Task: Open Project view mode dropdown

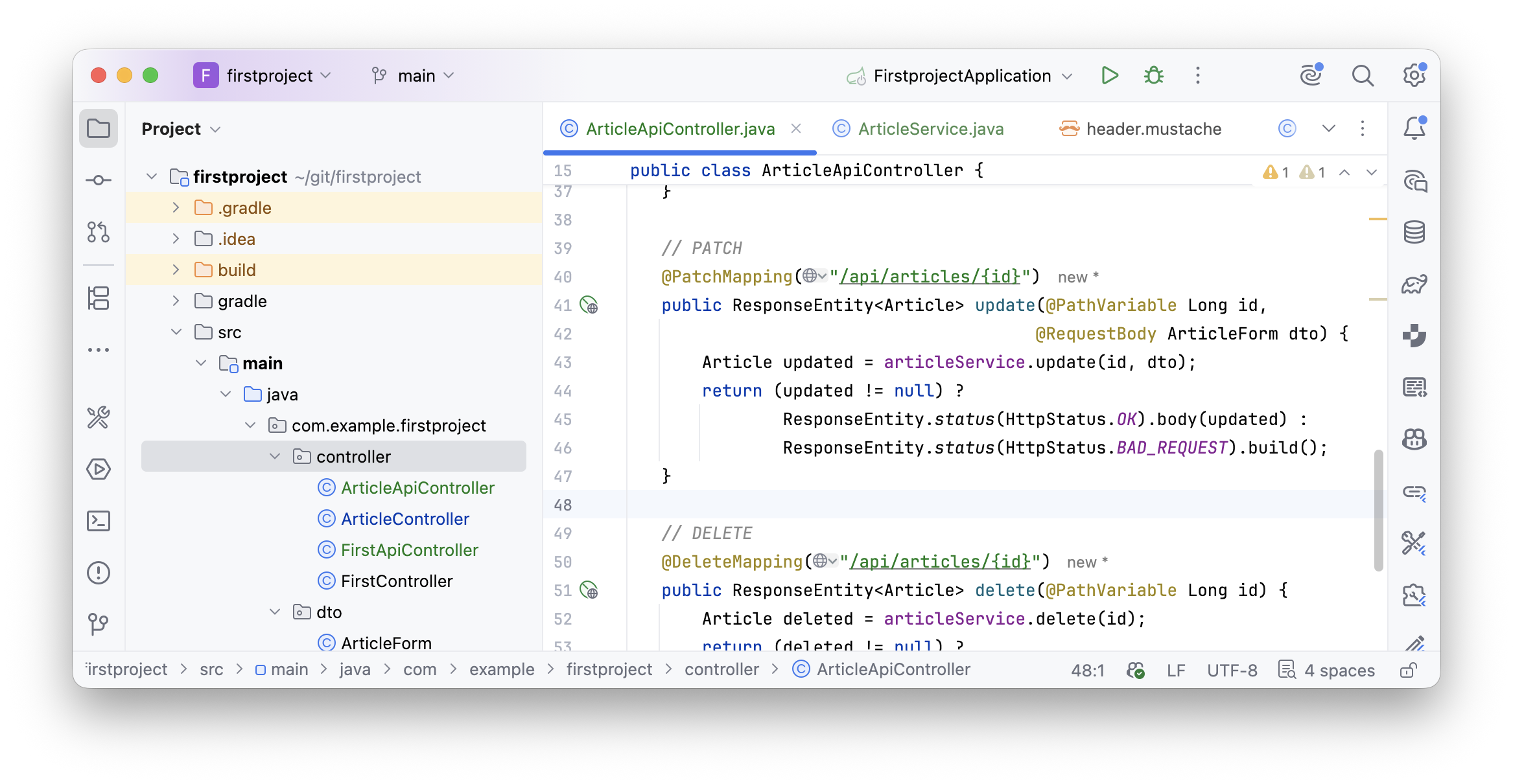Action: pyautogui.click(x=182, y=129)
